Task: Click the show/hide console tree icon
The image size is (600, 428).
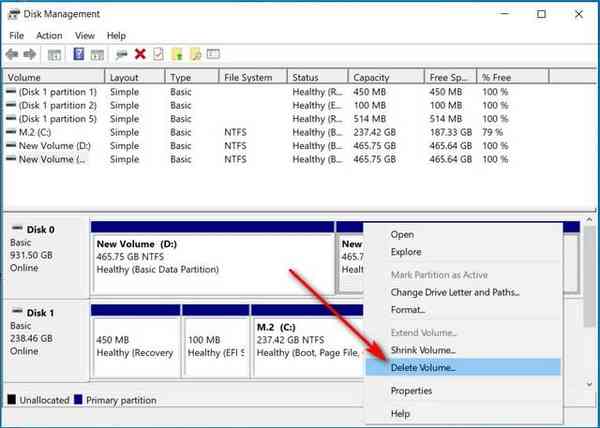Action: [x=55, y=54]
